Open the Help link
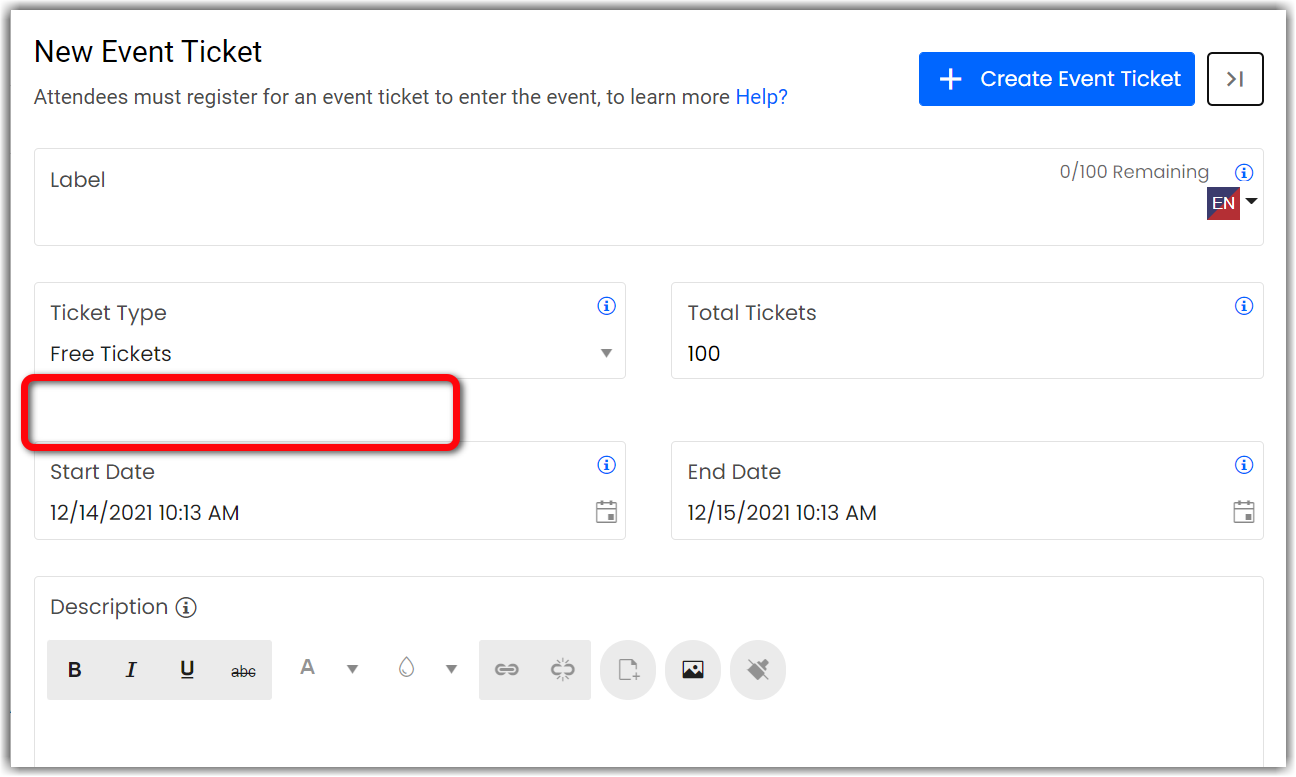1296x777 pixels. 761,97
